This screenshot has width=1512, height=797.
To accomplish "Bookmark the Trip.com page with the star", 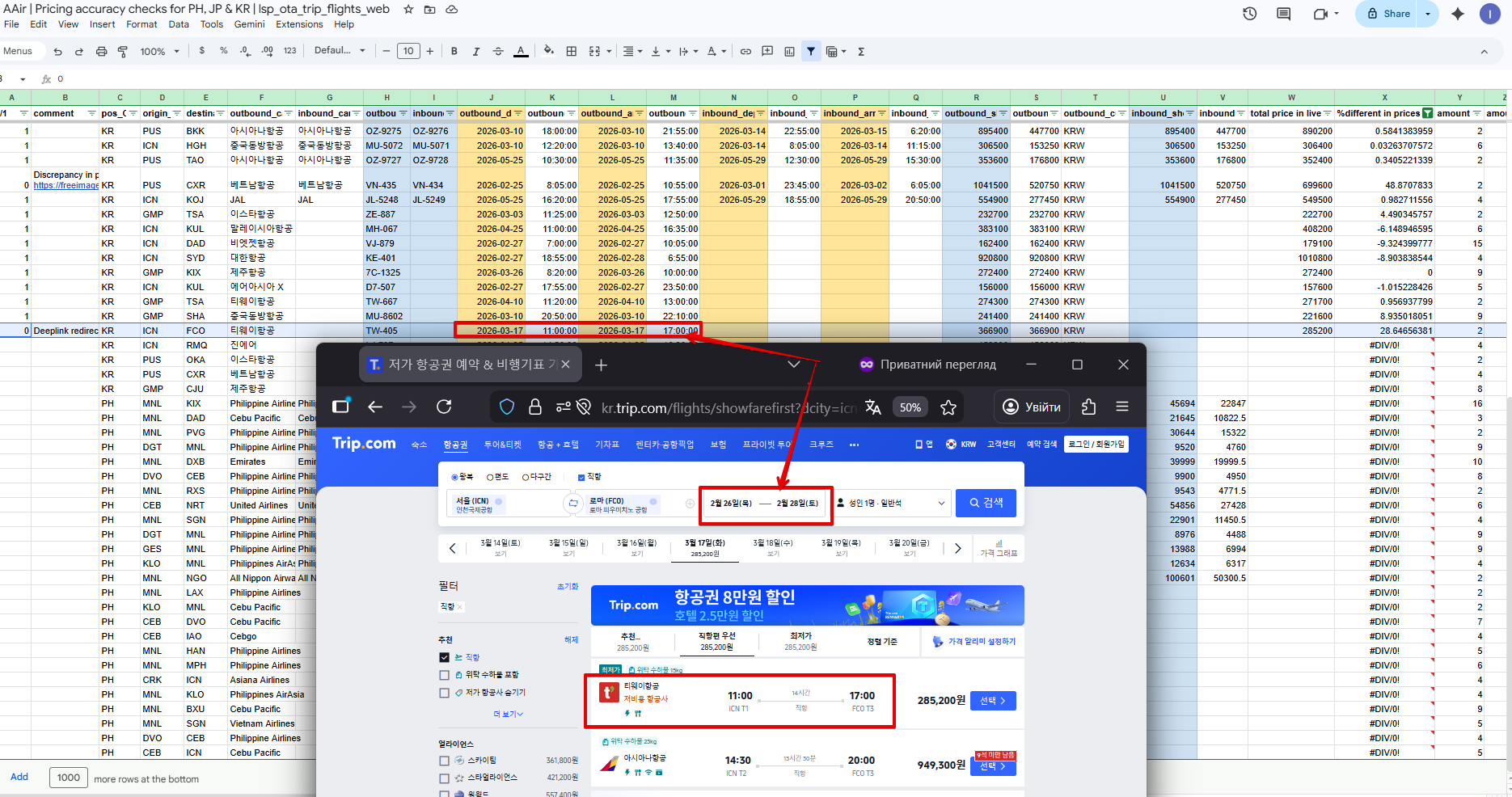I will (x=948, y=407).
